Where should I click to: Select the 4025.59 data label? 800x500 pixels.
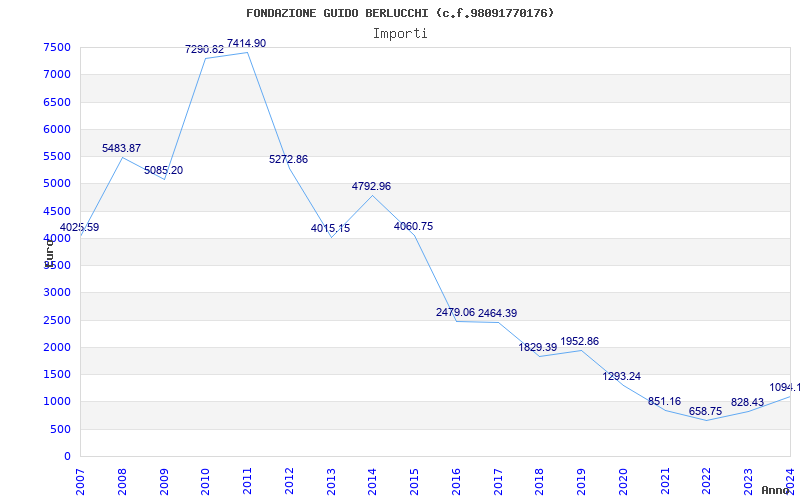[80, 228]
